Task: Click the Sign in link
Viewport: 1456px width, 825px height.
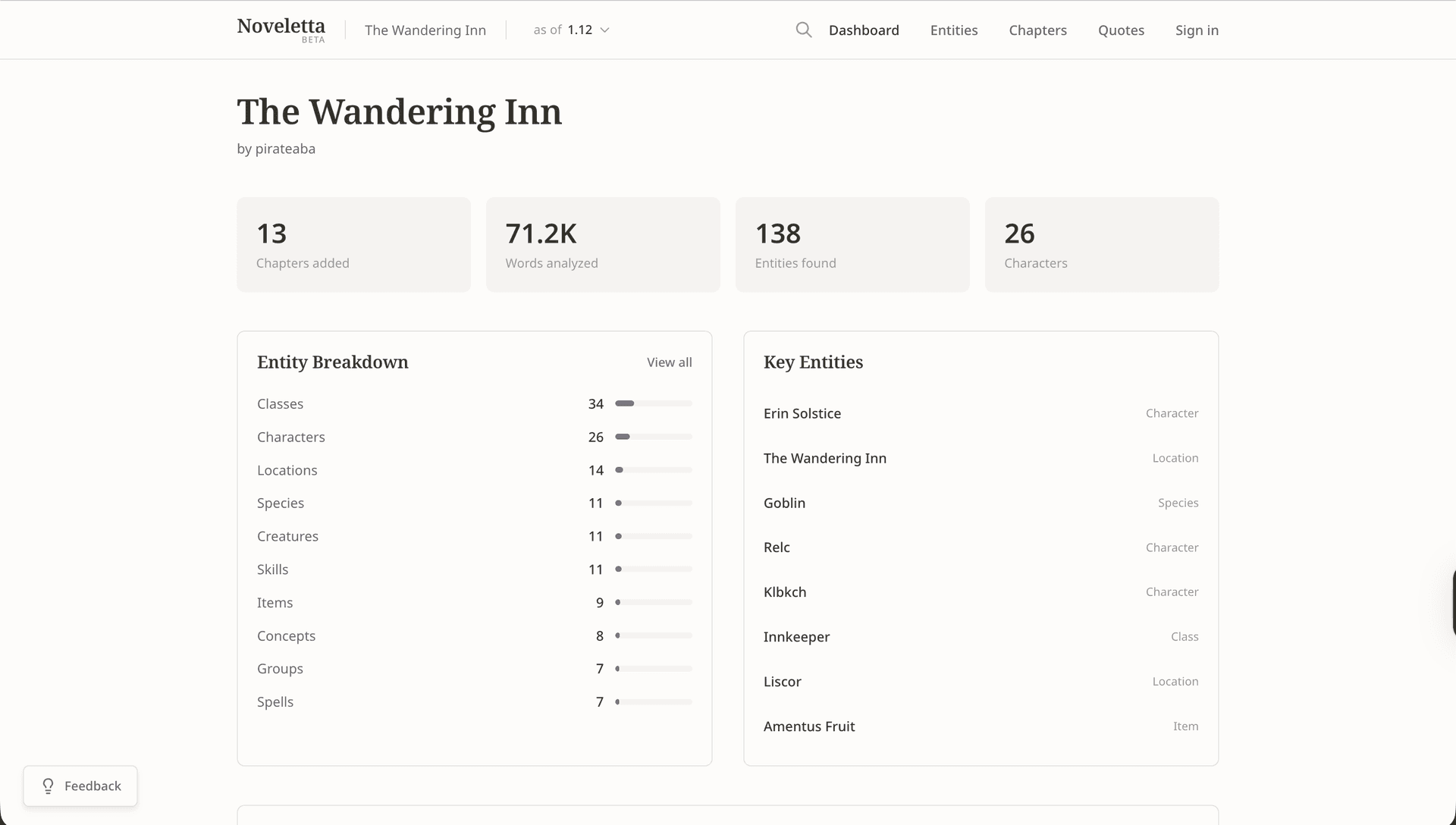Action: click(x=1196, y=30)
